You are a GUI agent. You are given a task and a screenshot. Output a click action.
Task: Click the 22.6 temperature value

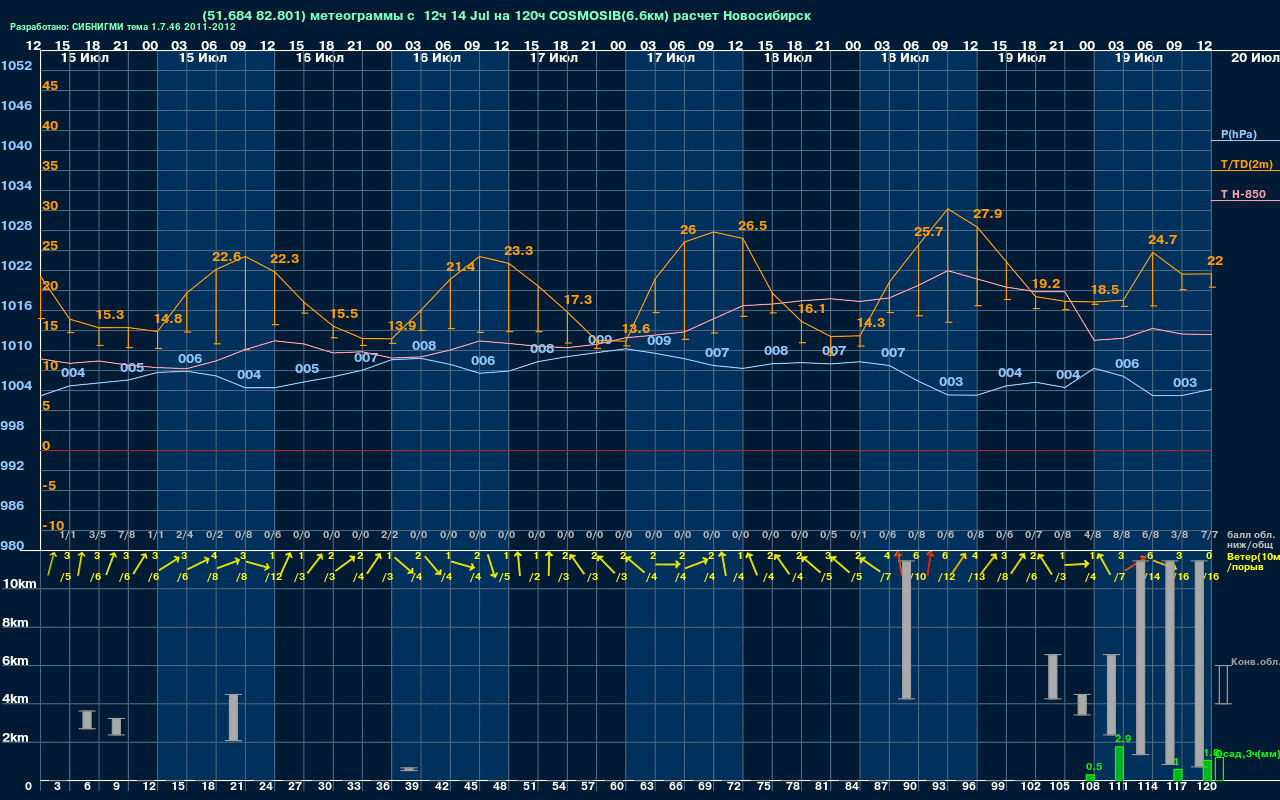(227, 257)
